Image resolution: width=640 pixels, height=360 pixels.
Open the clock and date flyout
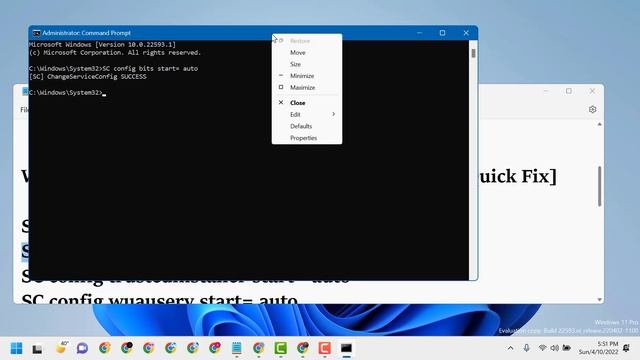[598, 348]
